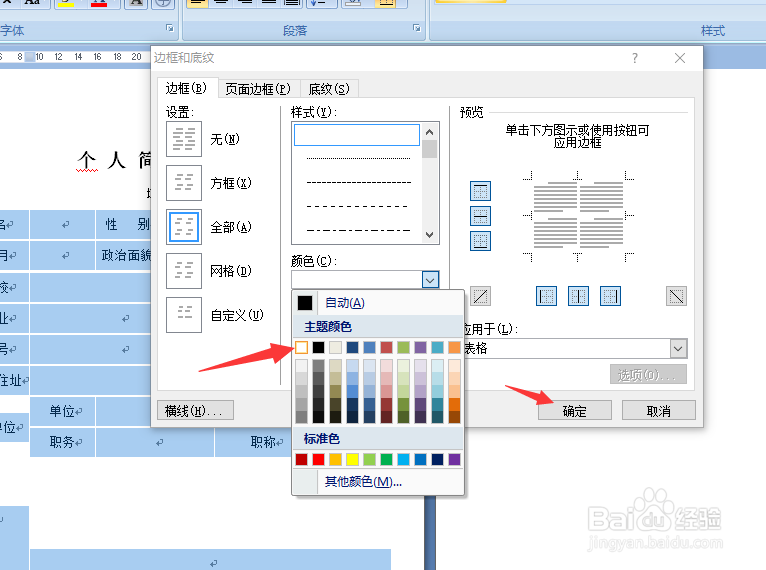766x570 pixels.
Task: Click the 职称 table cell
Action: (253, 442)
